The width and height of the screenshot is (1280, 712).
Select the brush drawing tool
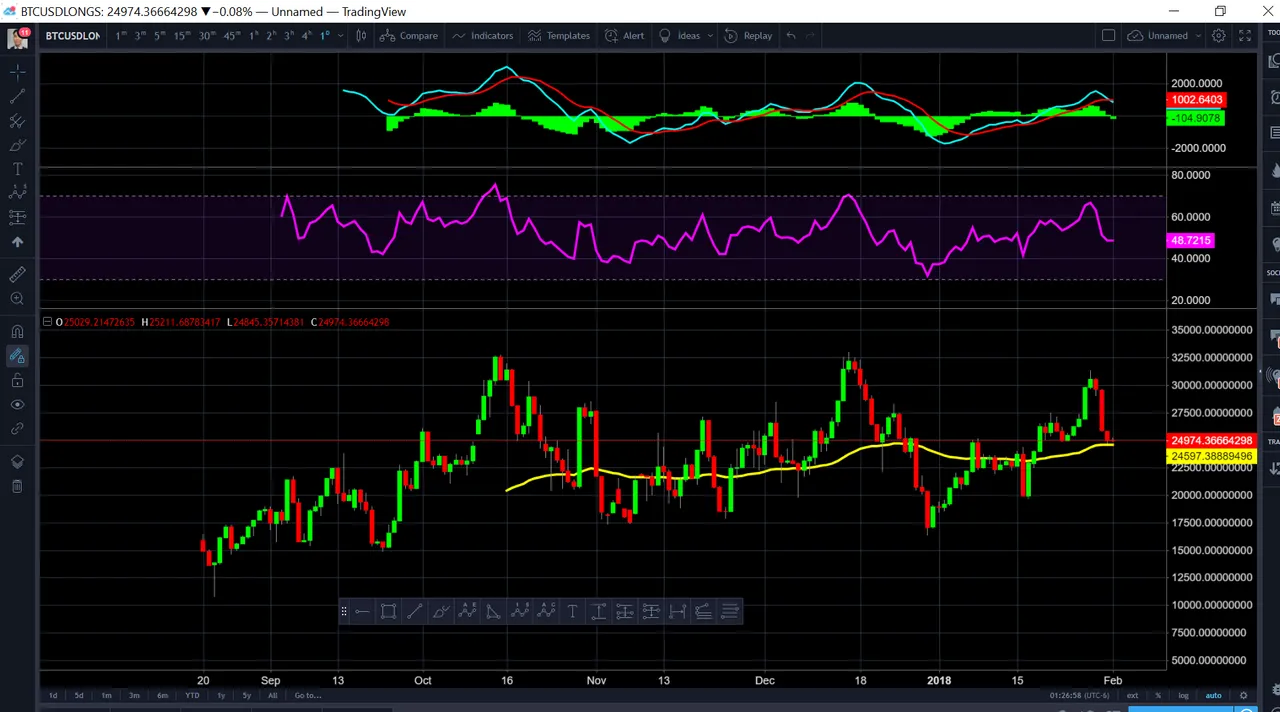17,145
